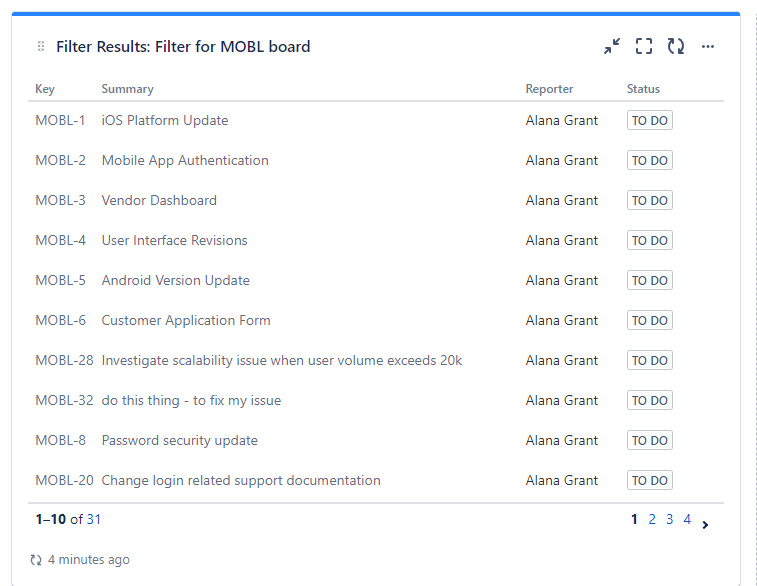Open gadget in full screen view
757x586 pixels.
[x=644, y=46]
